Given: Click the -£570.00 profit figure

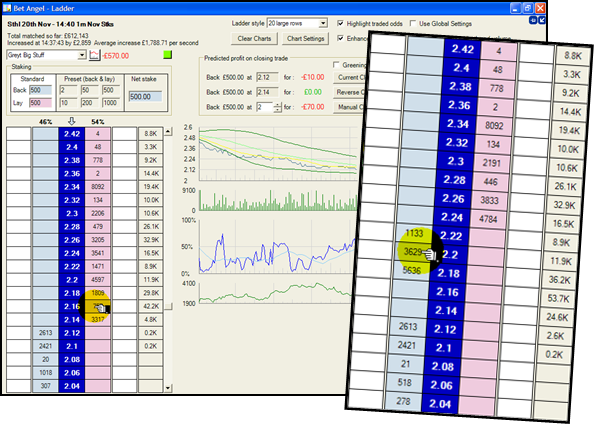Looking at the screenshot, I should point(116,56).
